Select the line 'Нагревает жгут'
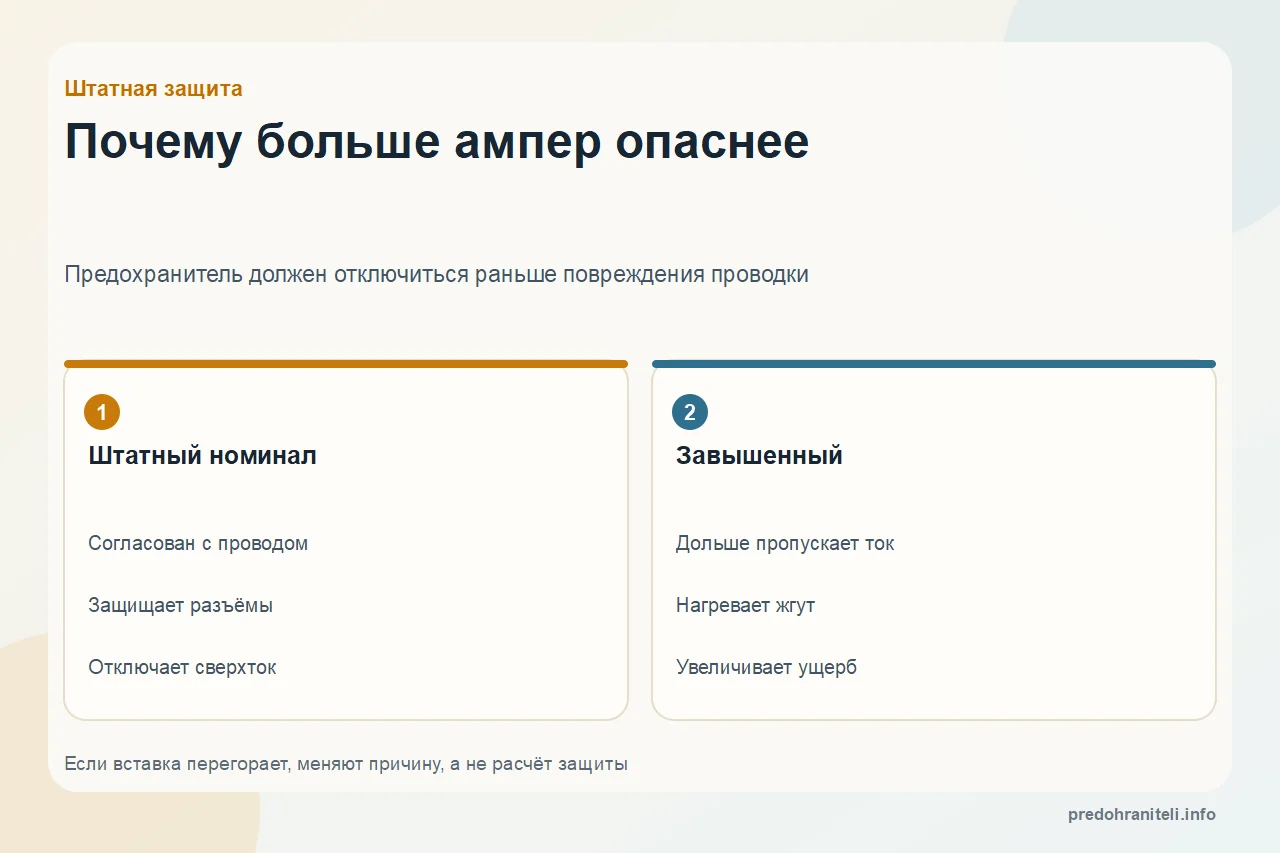Screen dimensions: 1280x853 tap(745, 605)
